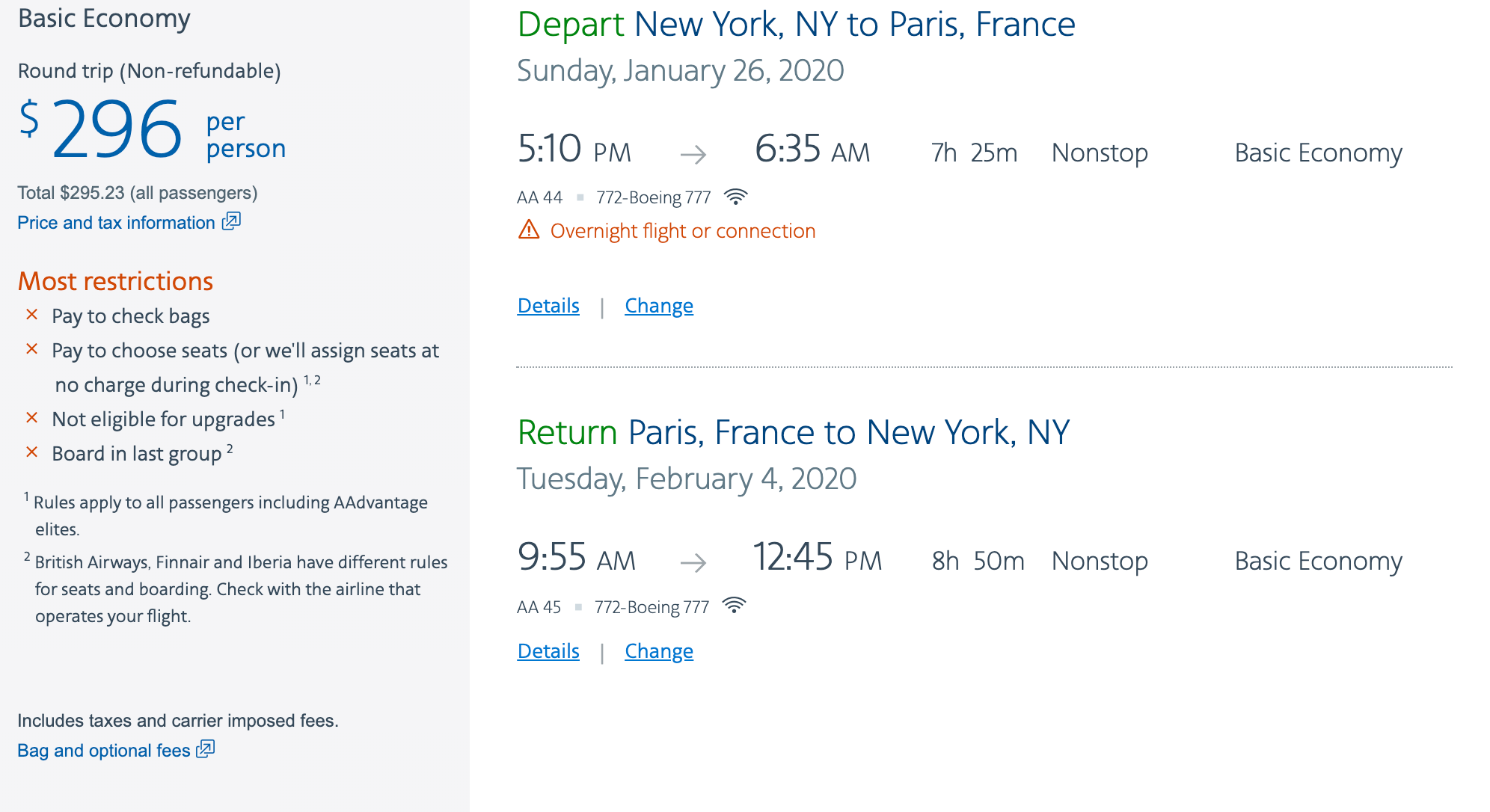The width and height of the screenshot is (1490, 812).
Task: Open the Price and tax information link
Action: [116, 223]
